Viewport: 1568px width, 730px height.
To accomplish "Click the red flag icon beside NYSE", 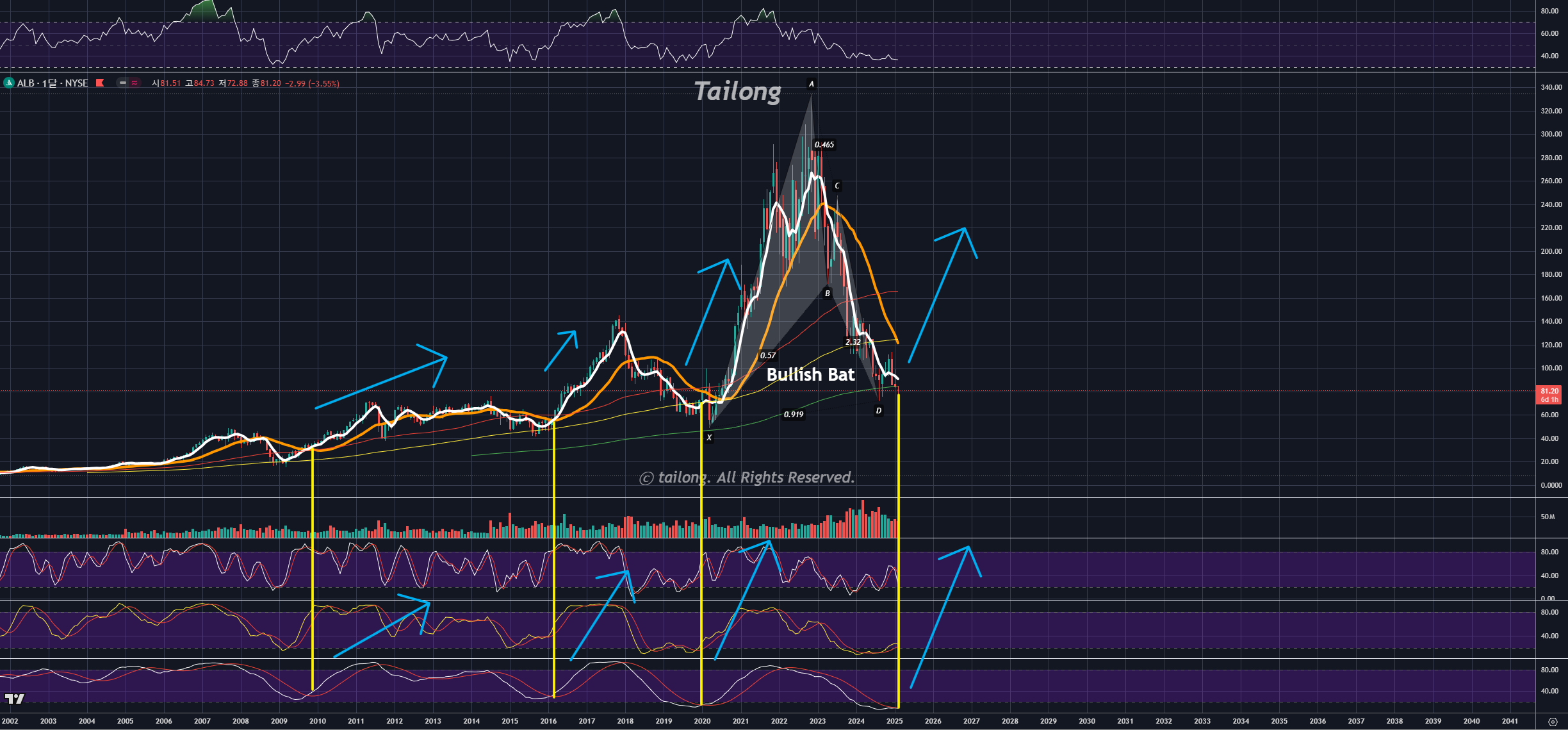I will point(100,83).
